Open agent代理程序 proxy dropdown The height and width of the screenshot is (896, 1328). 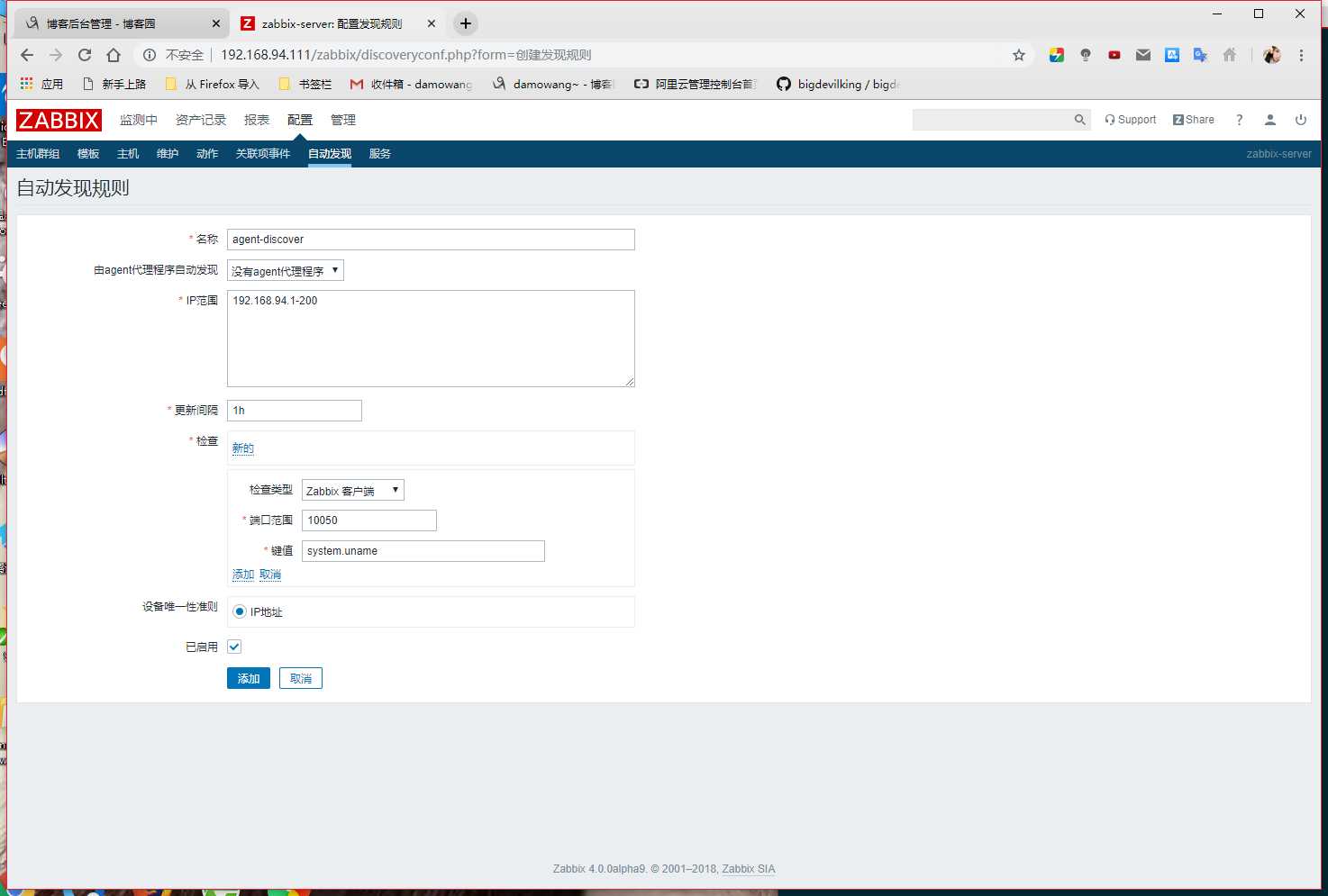click(286, 270)
